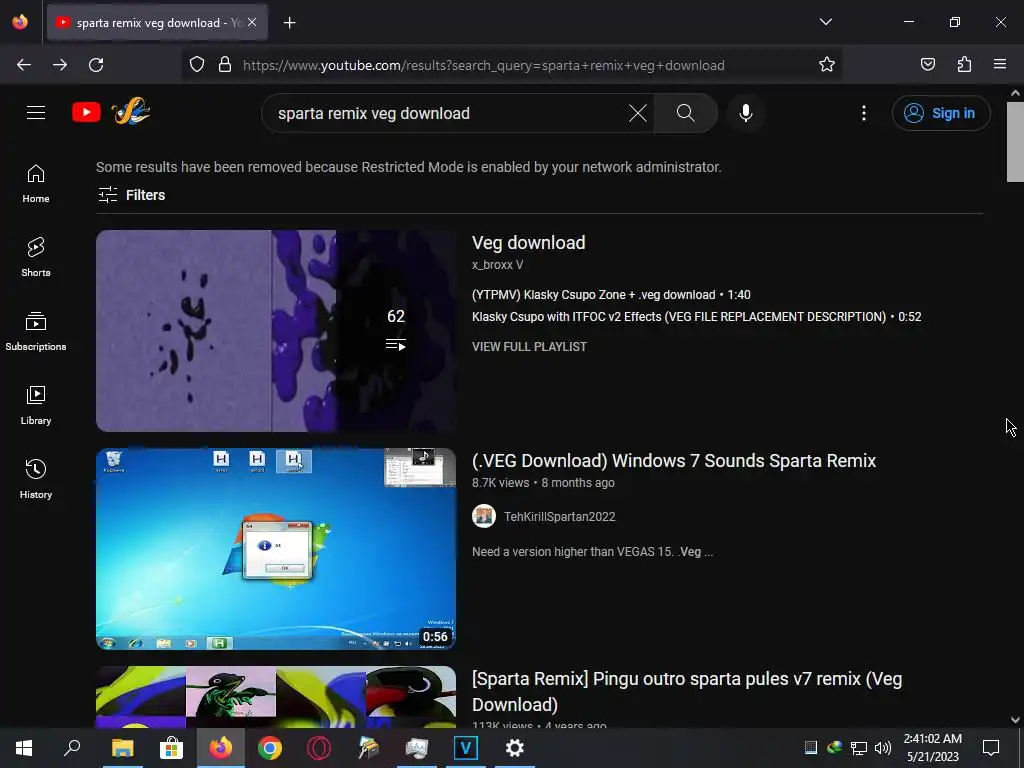Viewport: 1024px width, 768px height.
Task: Click the page vertical scrollbar thumb
Action: click(1014, 141)
